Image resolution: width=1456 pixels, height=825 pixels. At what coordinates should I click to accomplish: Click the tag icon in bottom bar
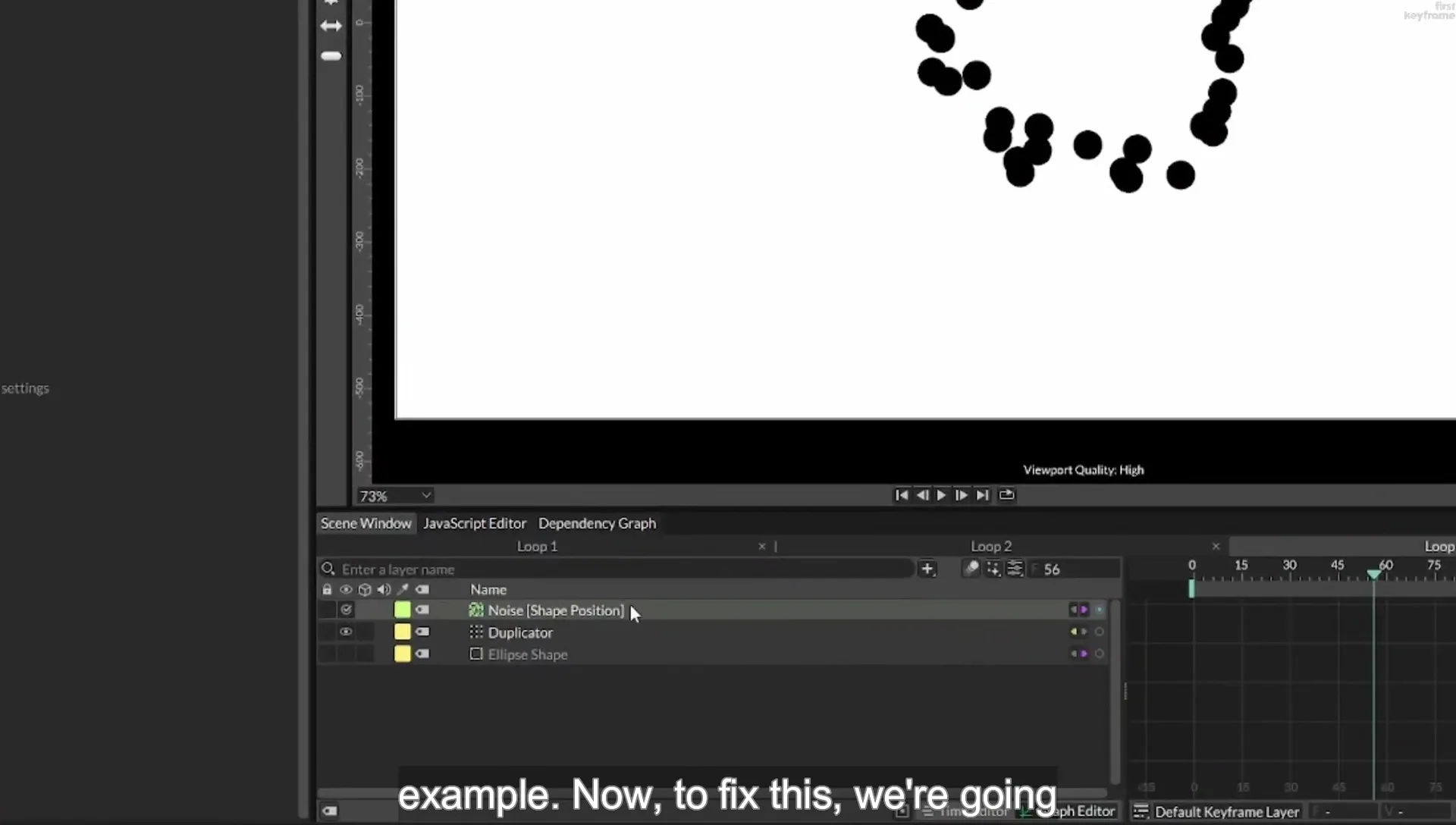(329, 811)
